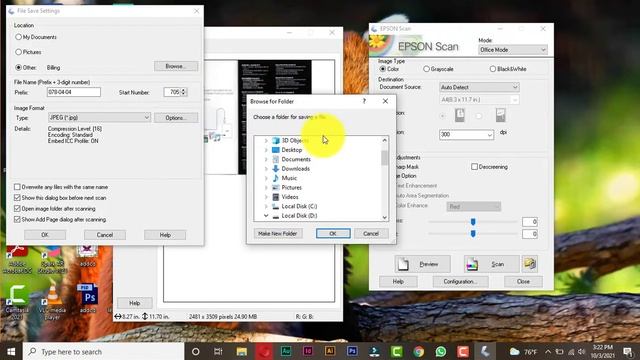The width and height of the screenshot is (640, 360).
Task: Open image format Type dropdown showing JPEG
Action: point(99,118)
